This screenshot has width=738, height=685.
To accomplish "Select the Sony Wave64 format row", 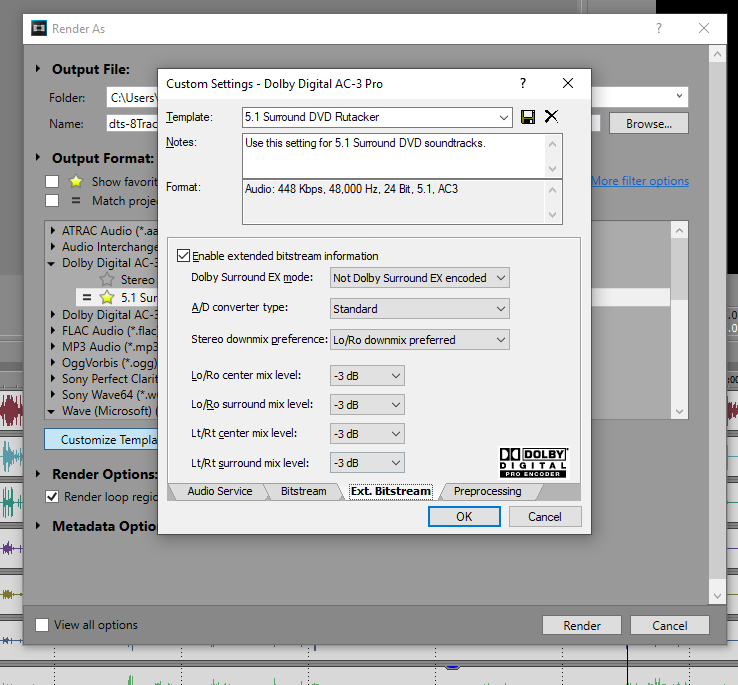I will tap(110, 395).
